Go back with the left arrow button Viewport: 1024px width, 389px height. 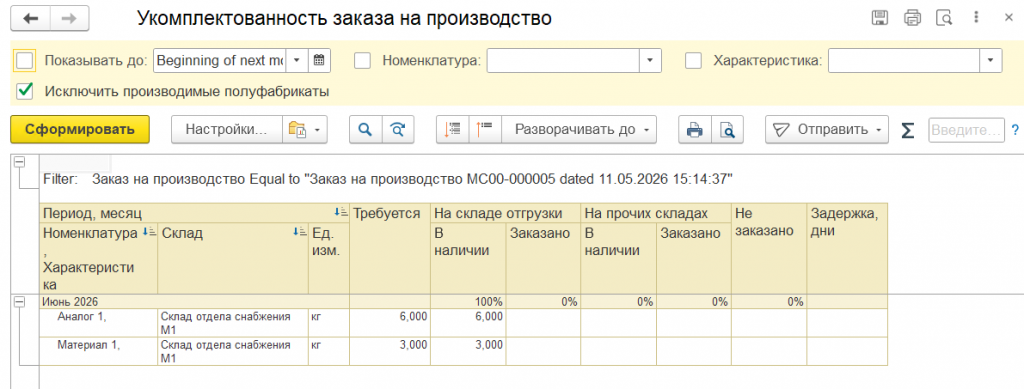(31, 19)
